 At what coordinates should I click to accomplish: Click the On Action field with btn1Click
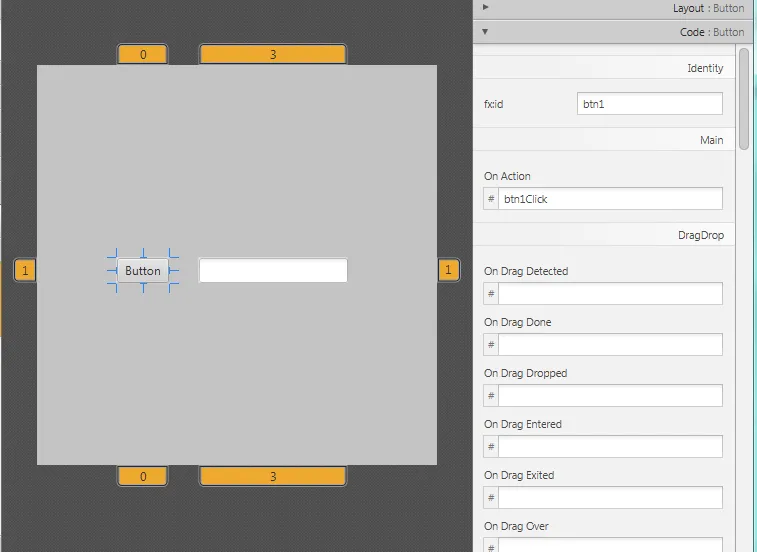[x=610, y=198]
